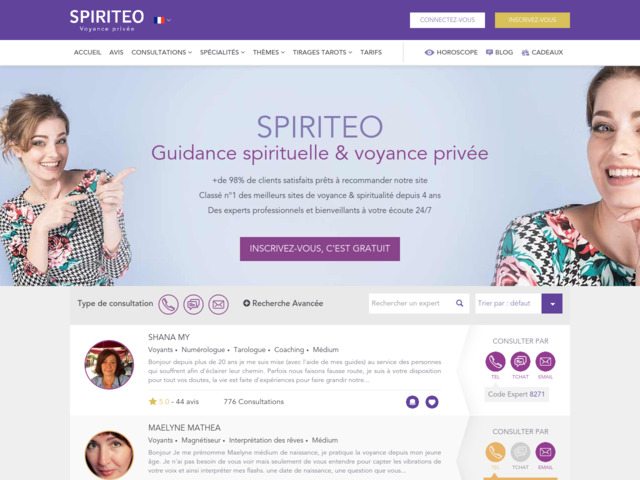
Task: Expand the Trier par sort dropdown
Action: click(552, 304)
